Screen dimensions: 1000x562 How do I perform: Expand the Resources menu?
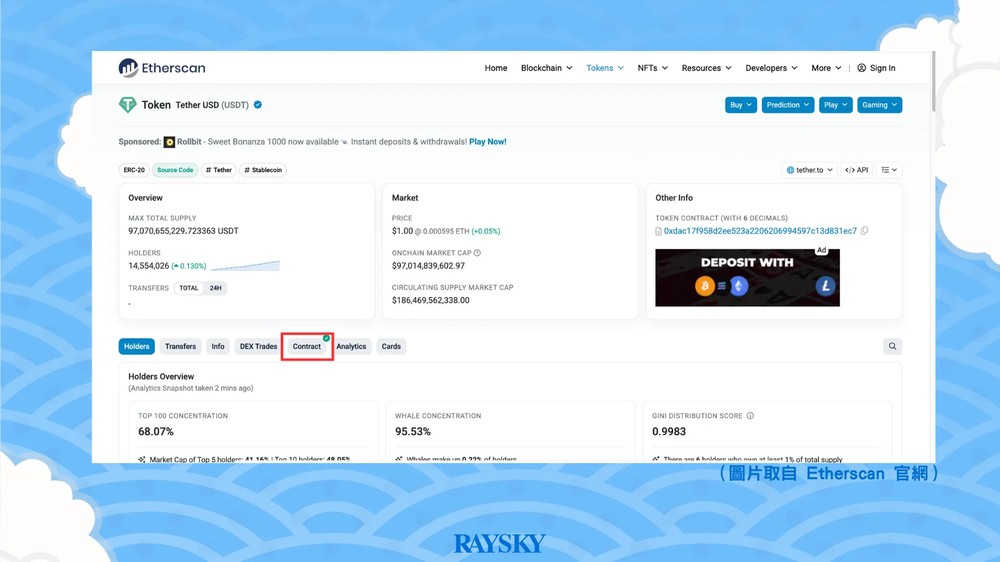coord(706,68)
